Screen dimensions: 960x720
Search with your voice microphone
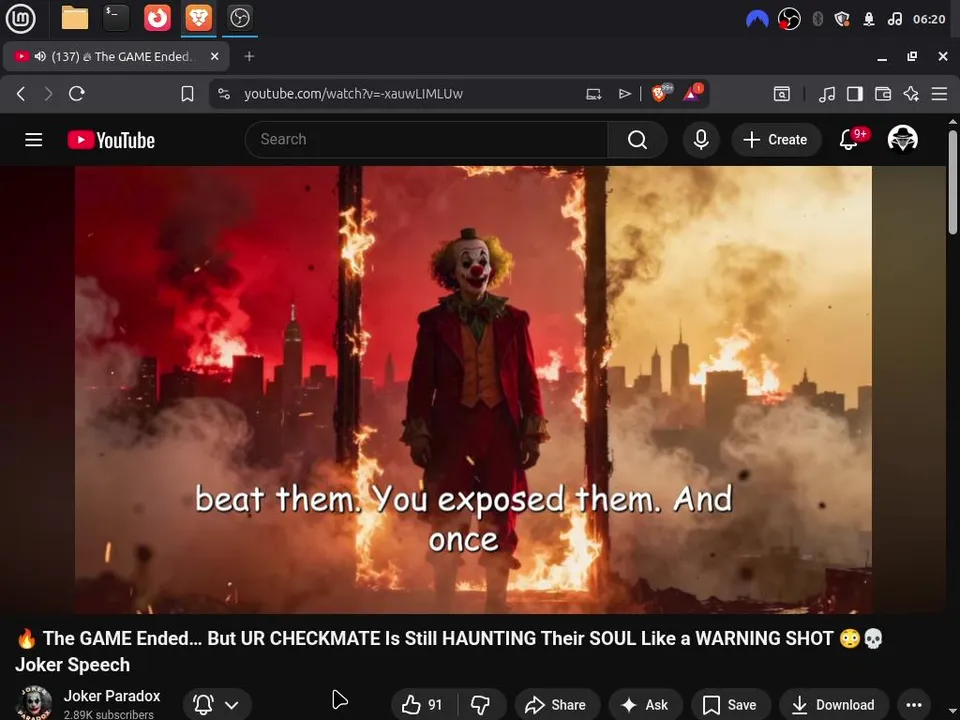click(x=701, y=140)
